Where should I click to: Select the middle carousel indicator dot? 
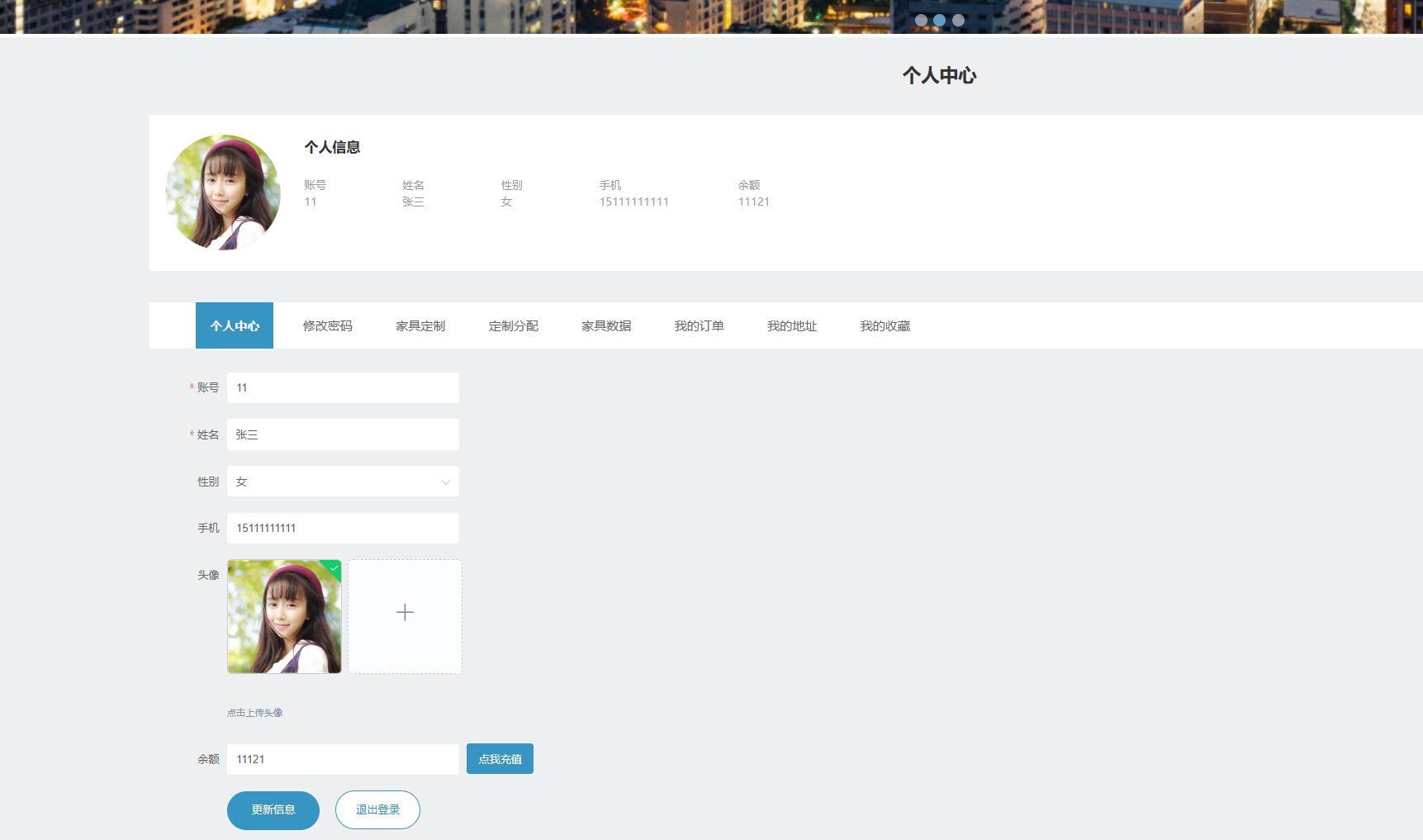[939, 20]
